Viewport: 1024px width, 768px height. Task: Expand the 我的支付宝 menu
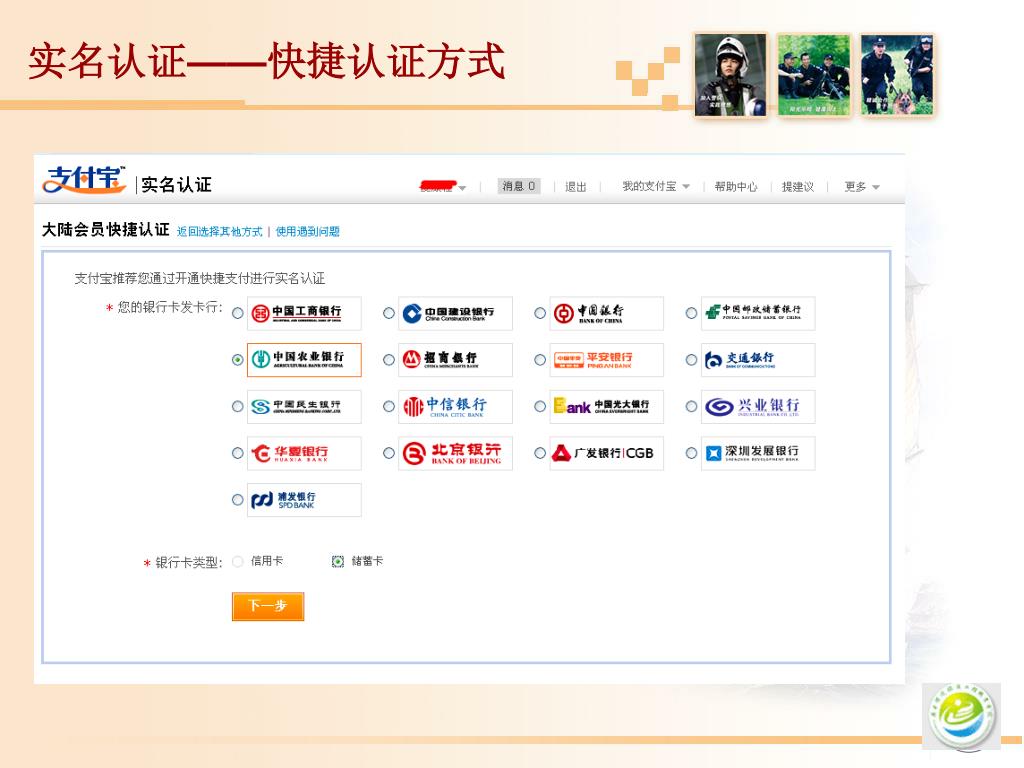click(x=656, y=187)
